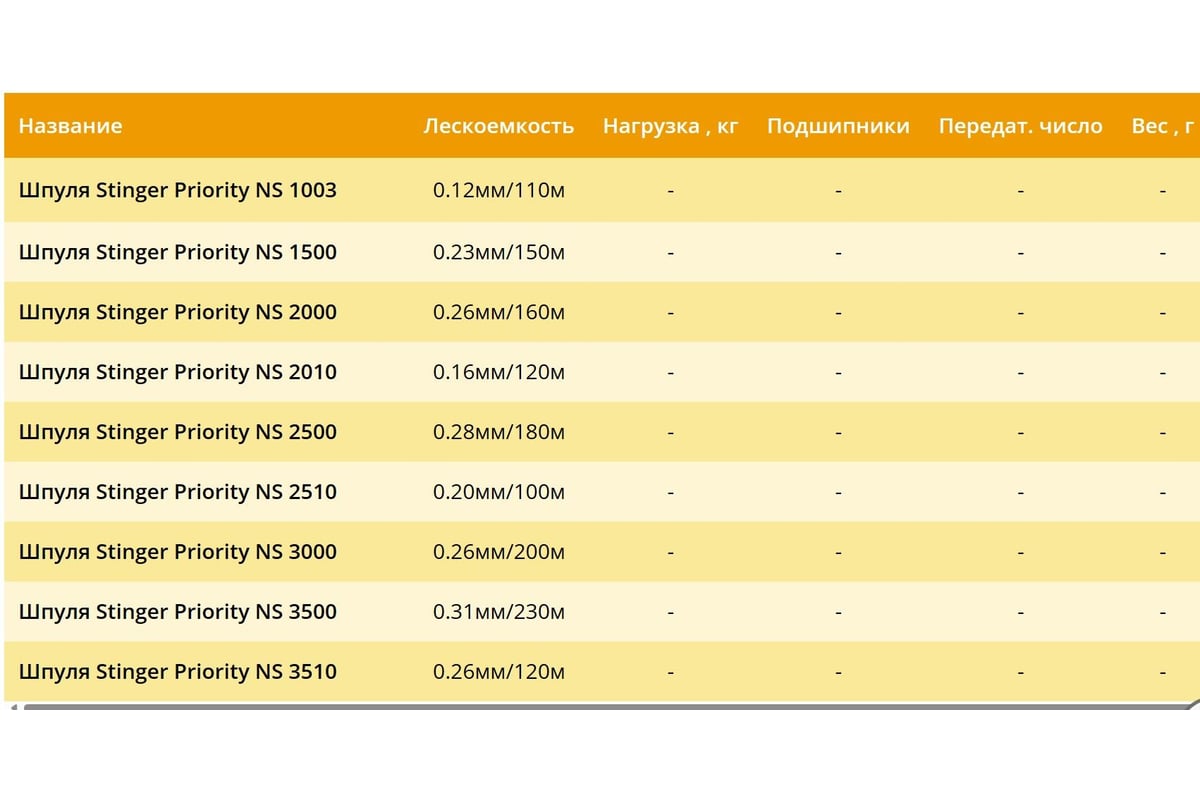Image resolution: width=1200 pixels, height=800 pixels.
Task: Click the Вес, г column header
Action: tap(1162, 126)
